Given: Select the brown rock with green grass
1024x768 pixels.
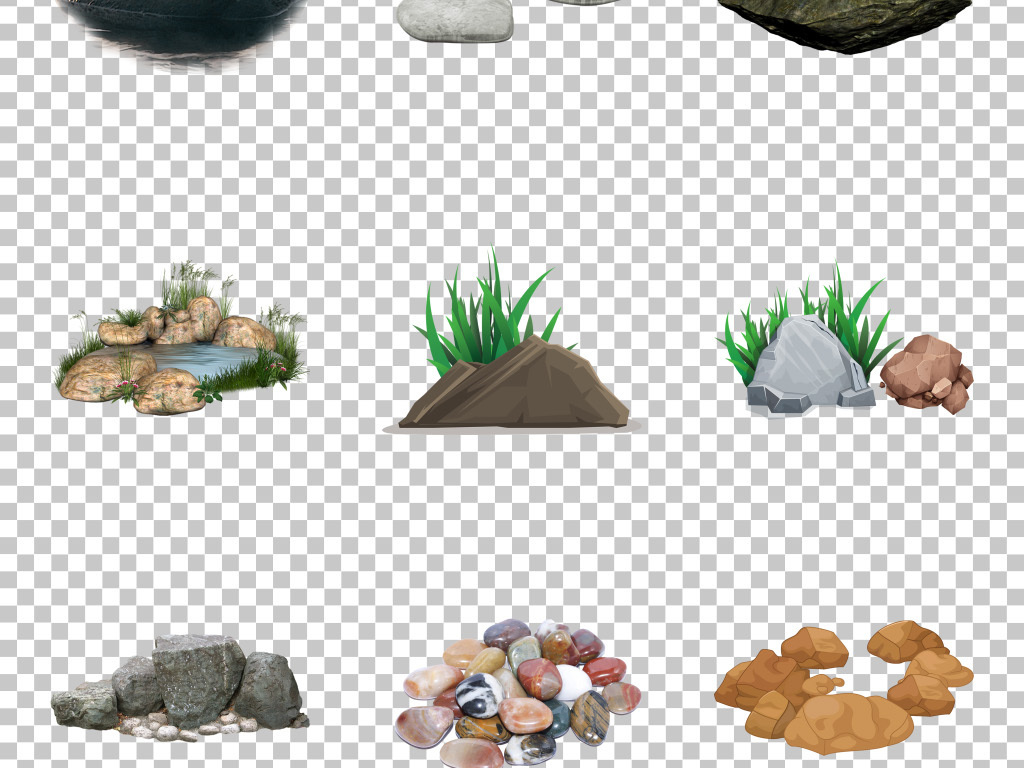Looking at the screenshot, I should (513, 388).
